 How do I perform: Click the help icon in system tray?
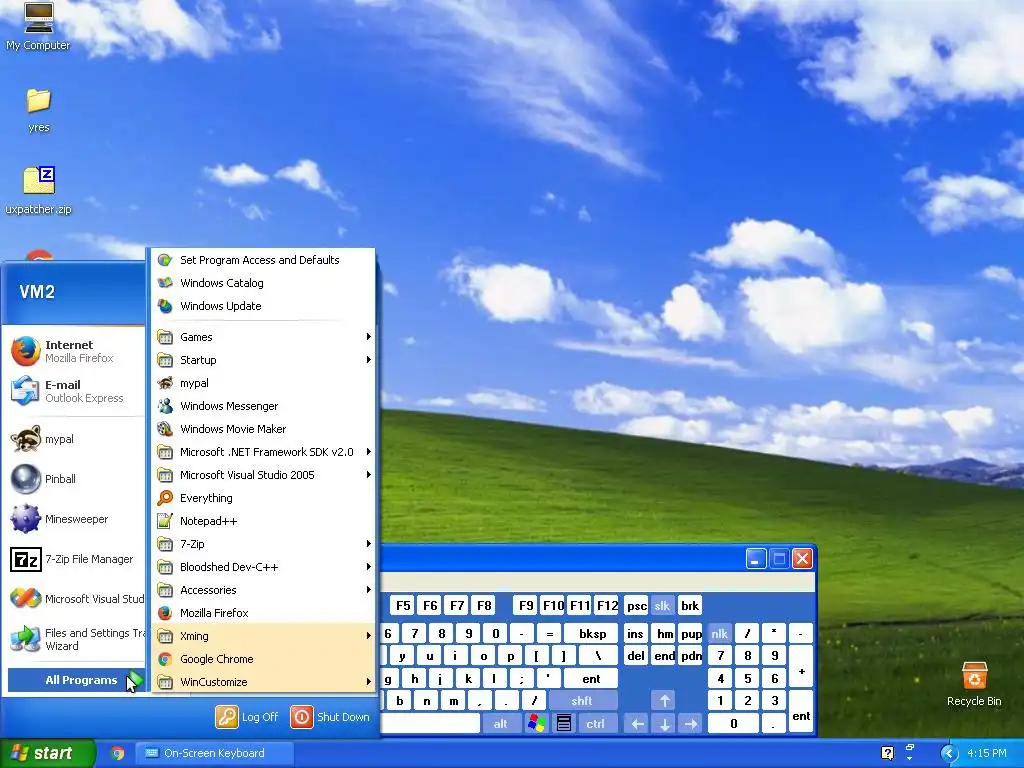tap(887, 753)
